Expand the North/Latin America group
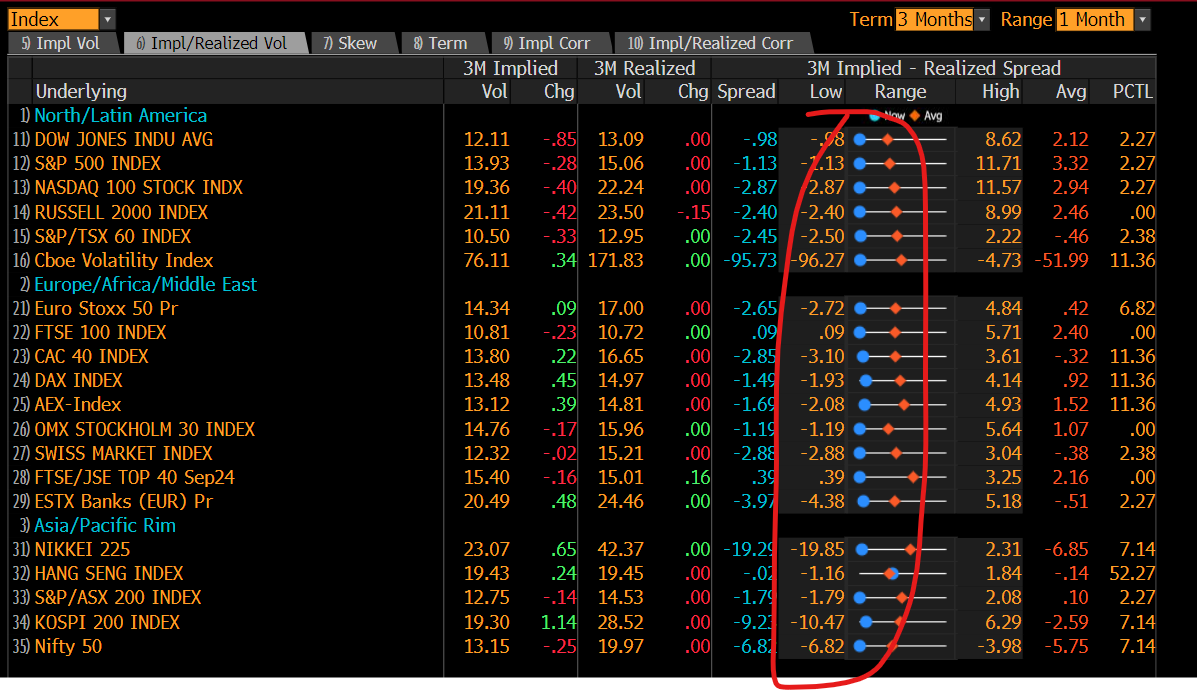This screenshot has width=1197, height=691. 120,115
